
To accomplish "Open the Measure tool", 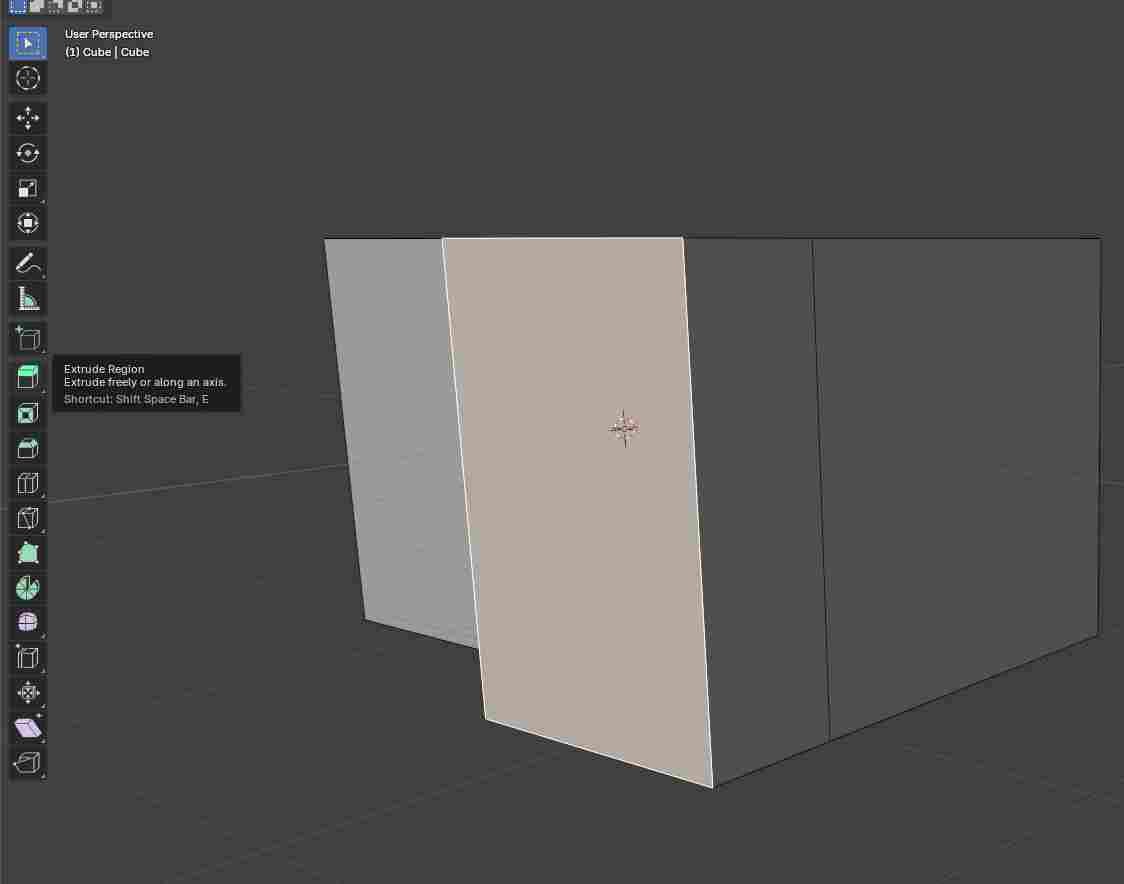I will [x=28, y=298].
